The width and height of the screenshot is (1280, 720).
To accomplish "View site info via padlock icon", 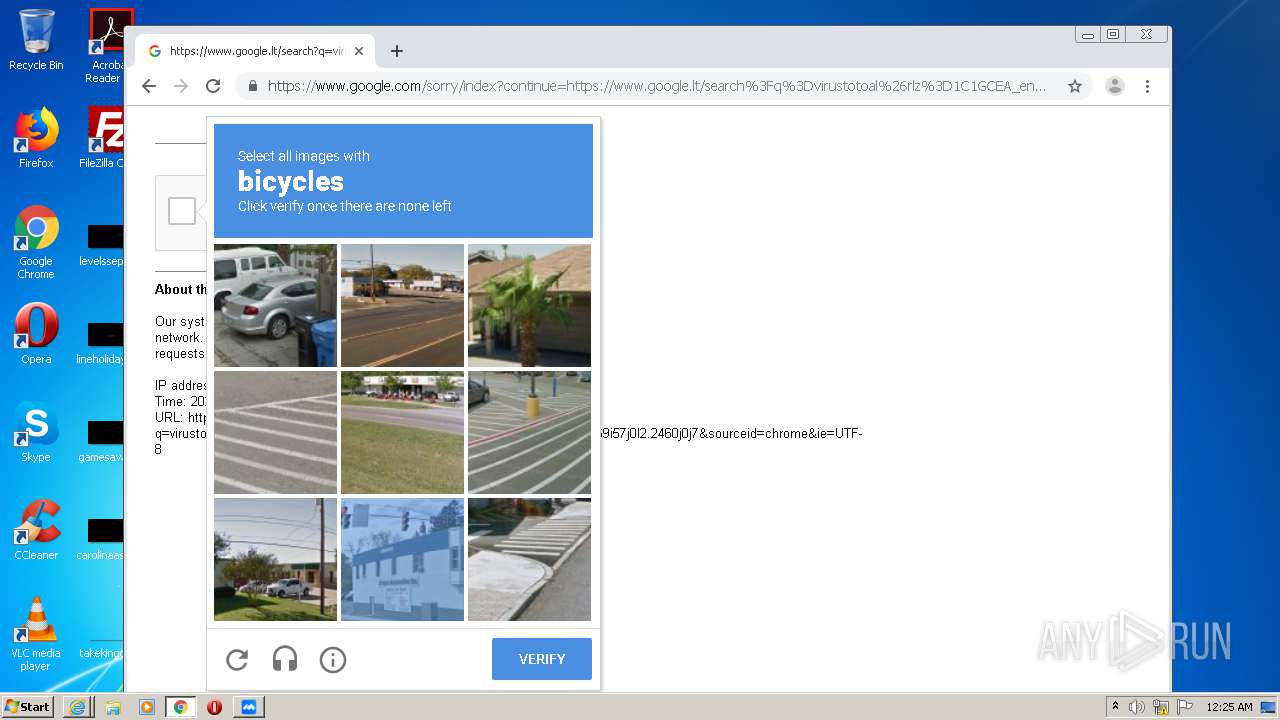I will click(252, 86).
